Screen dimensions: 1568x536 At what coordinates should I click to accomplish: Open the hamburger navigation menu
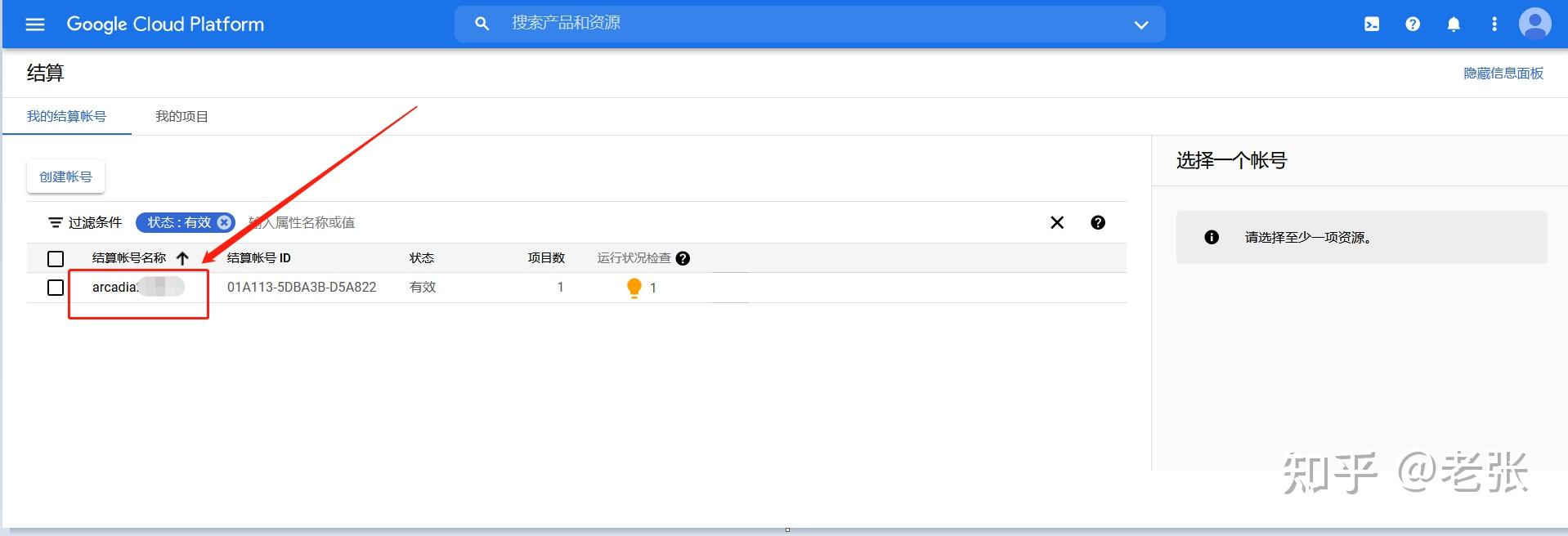pyautogui.click(x=35, y=25)
